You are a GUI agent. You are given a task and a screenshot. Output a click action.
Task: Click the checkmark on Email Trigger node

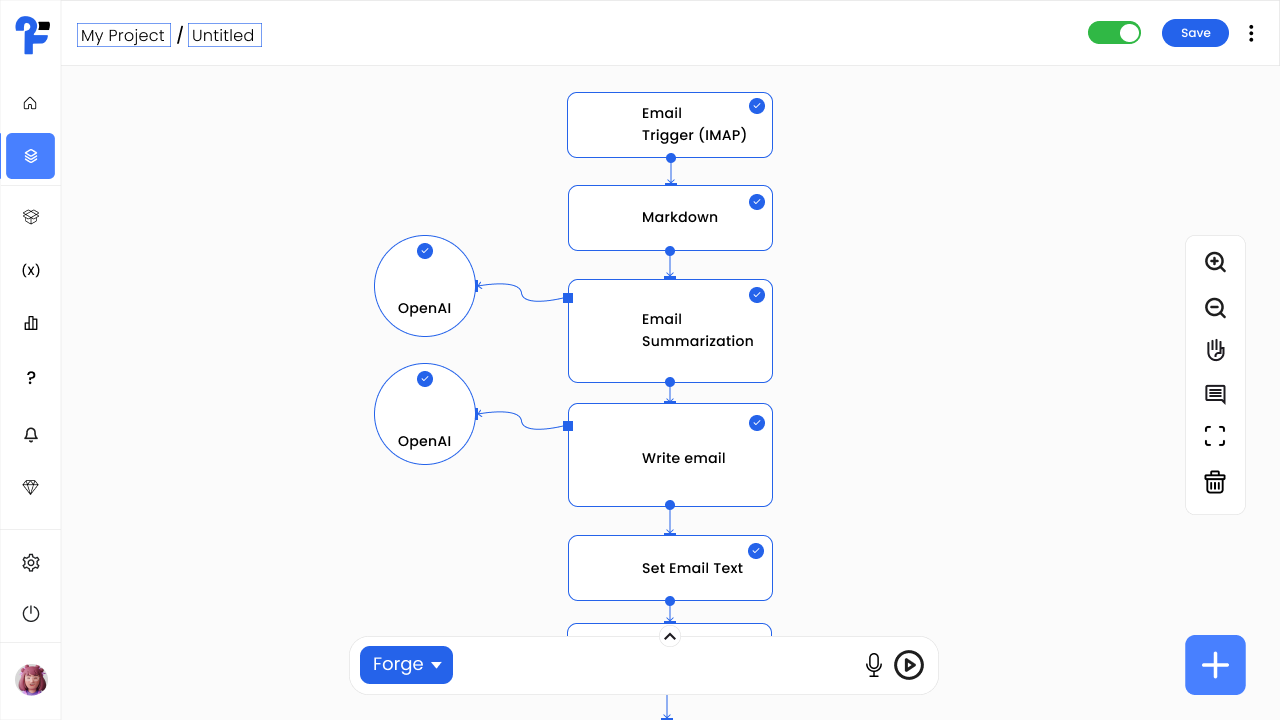[x=757, y=106]
